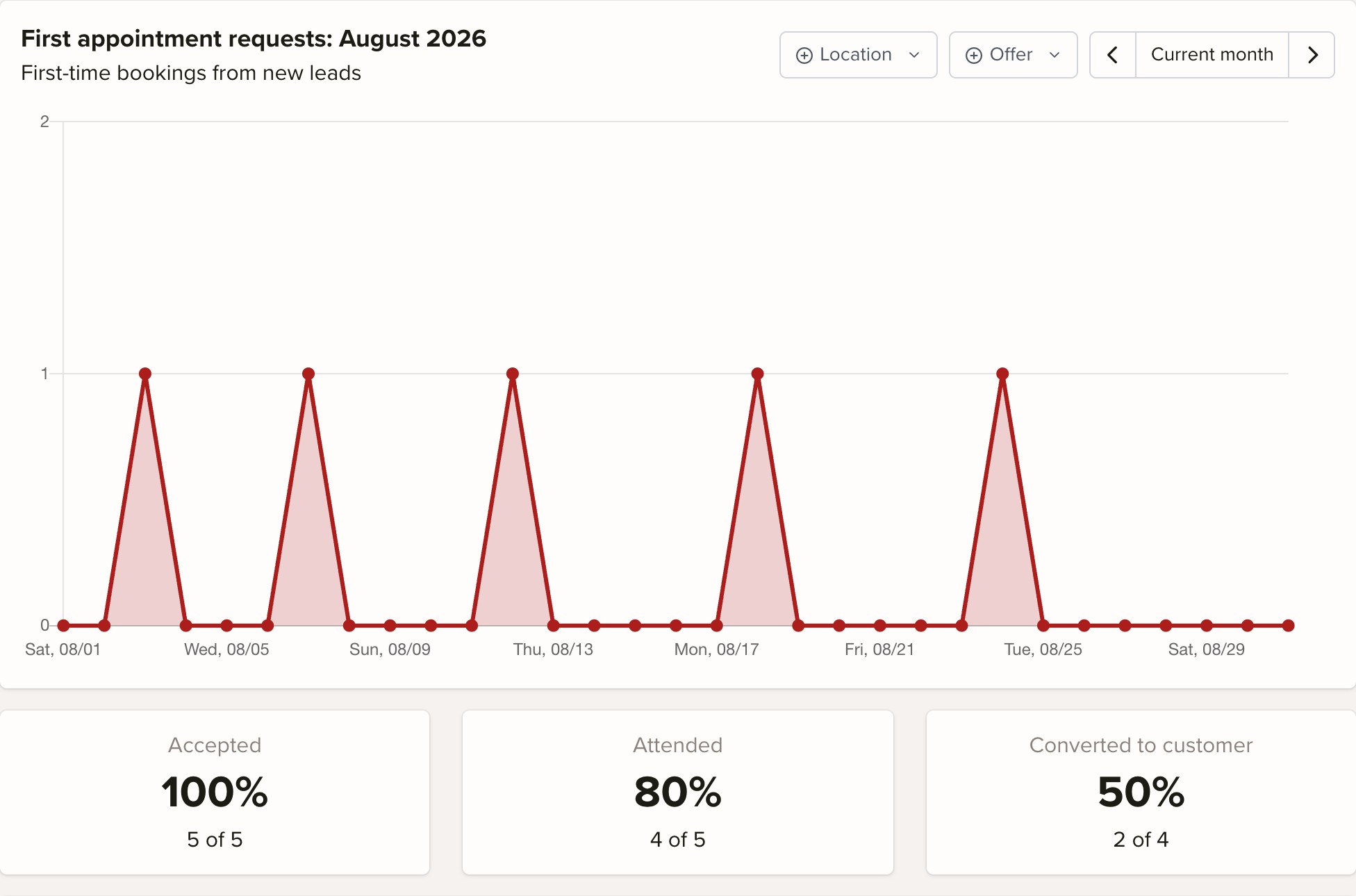Click the '5 of 5' text under Accepted

click(x=215, y=840)
